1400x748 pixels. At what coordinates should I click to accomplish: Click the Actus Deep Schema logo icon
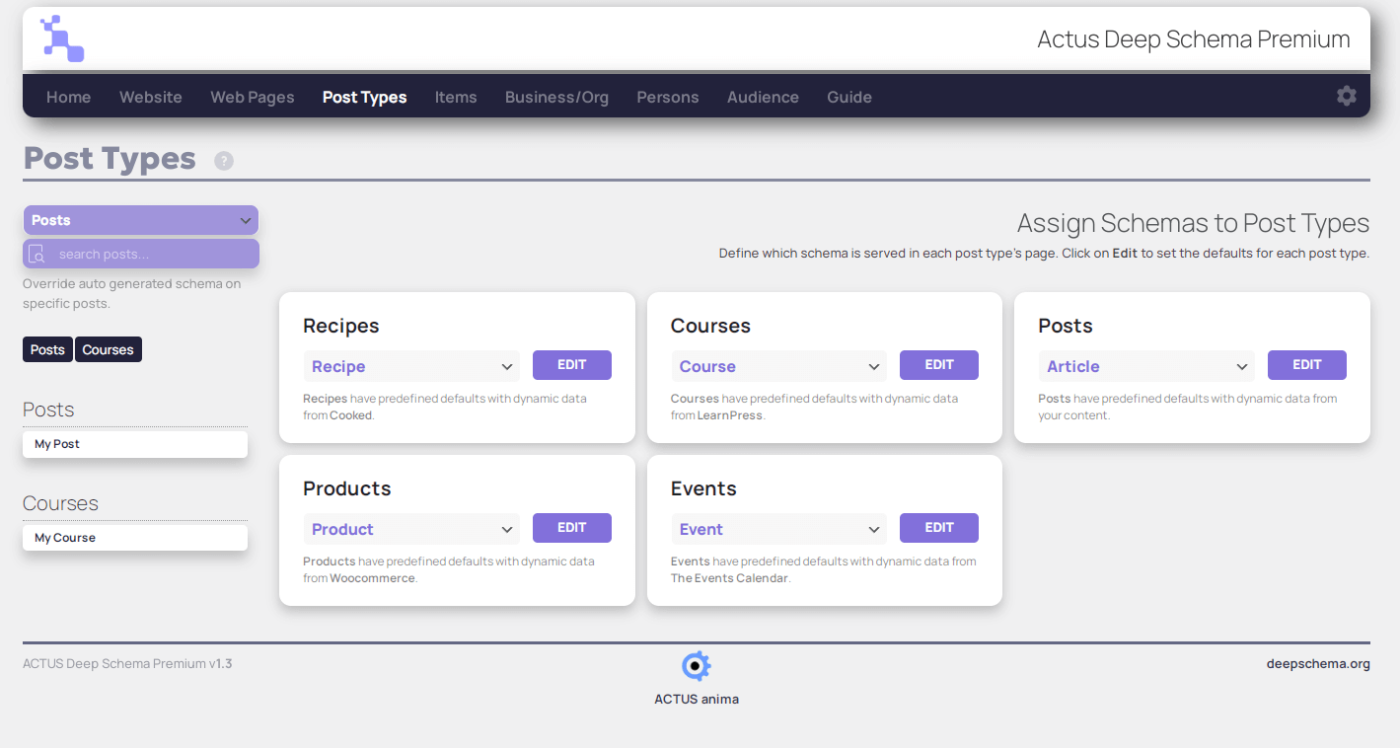point(62,39)
